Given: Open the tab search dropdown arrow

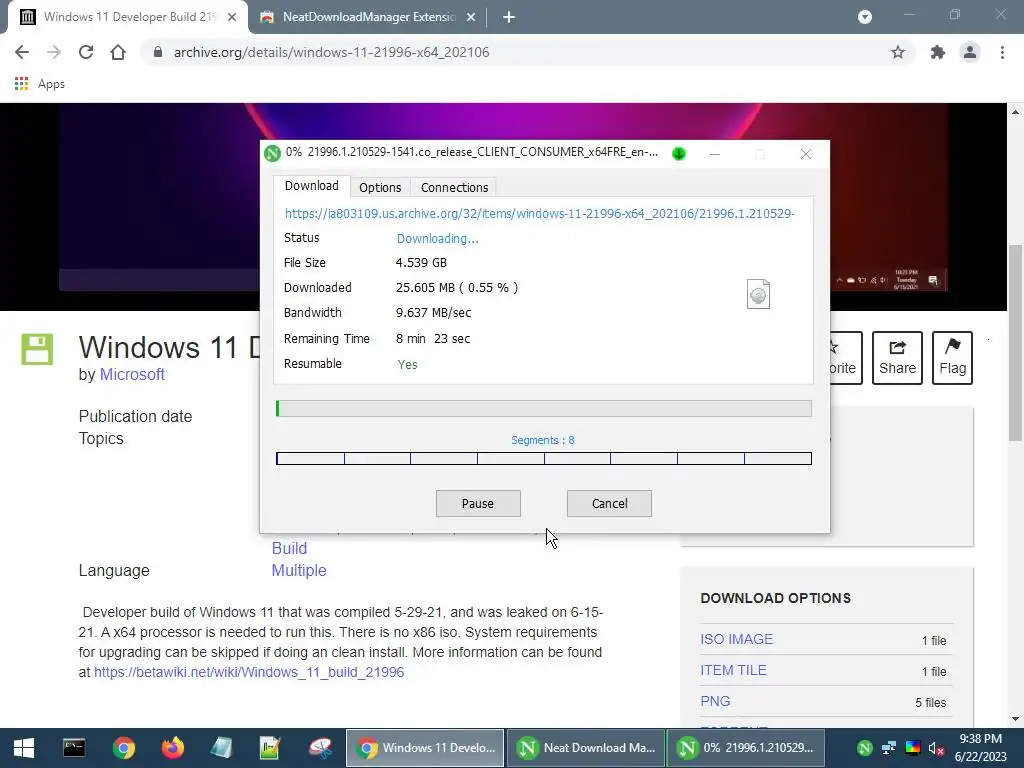Looking at the screenshot, I should (x=865, y=17).
